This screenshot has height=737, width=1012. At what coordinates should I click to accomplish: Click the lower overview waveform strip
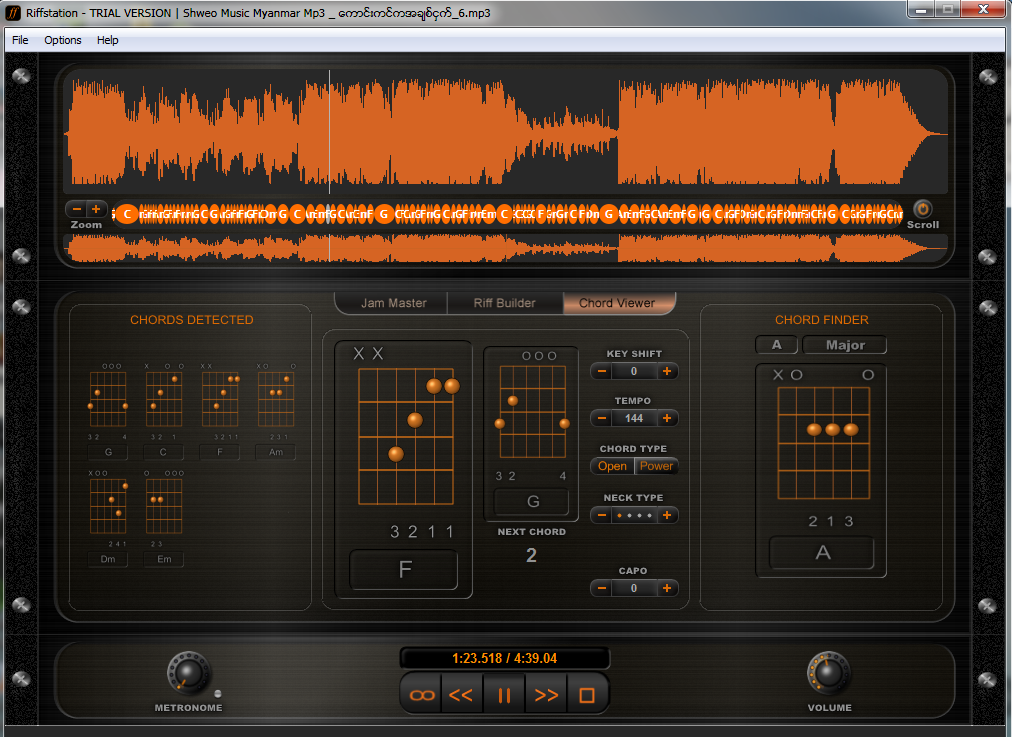(x=506, y=248)
